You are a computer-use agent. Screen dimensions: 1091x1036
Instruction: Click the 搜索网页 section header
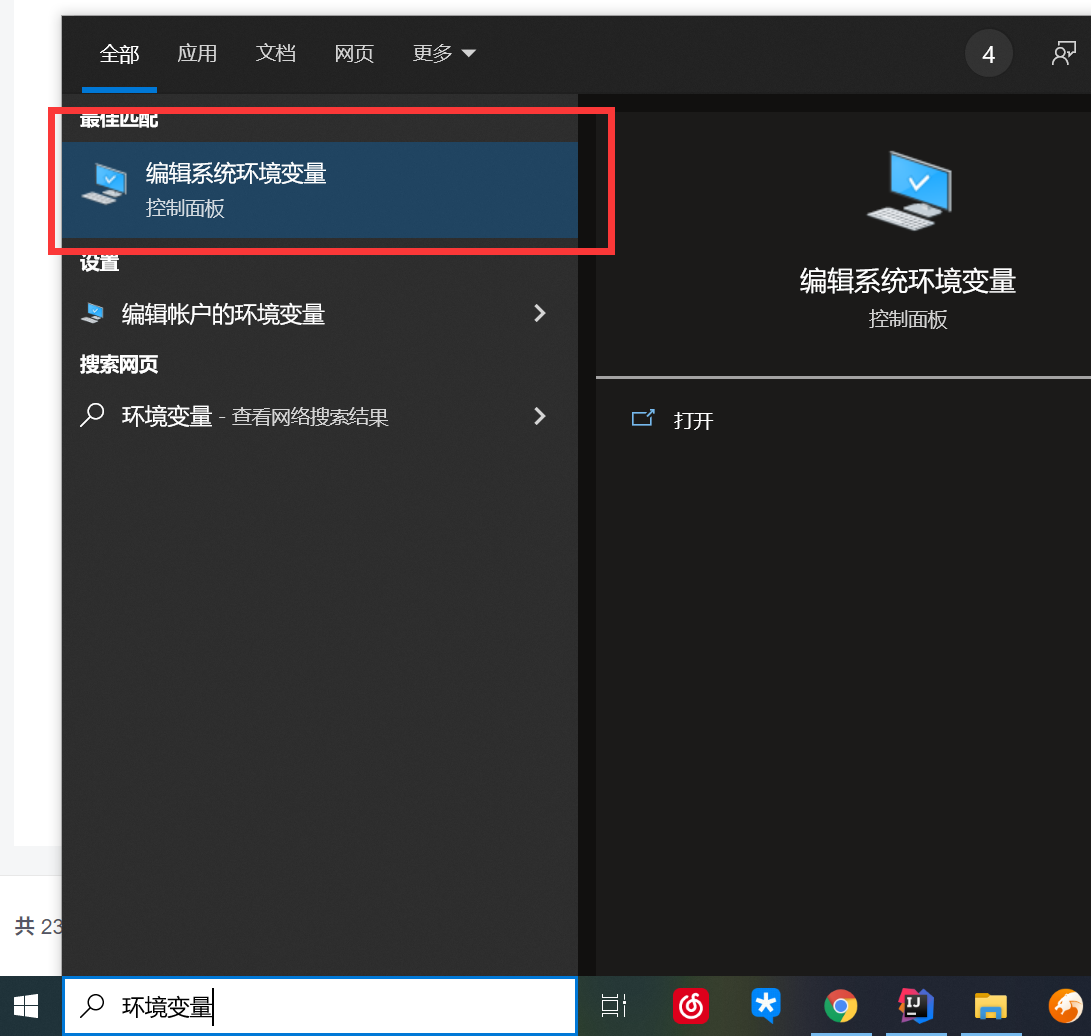[119, 364]
